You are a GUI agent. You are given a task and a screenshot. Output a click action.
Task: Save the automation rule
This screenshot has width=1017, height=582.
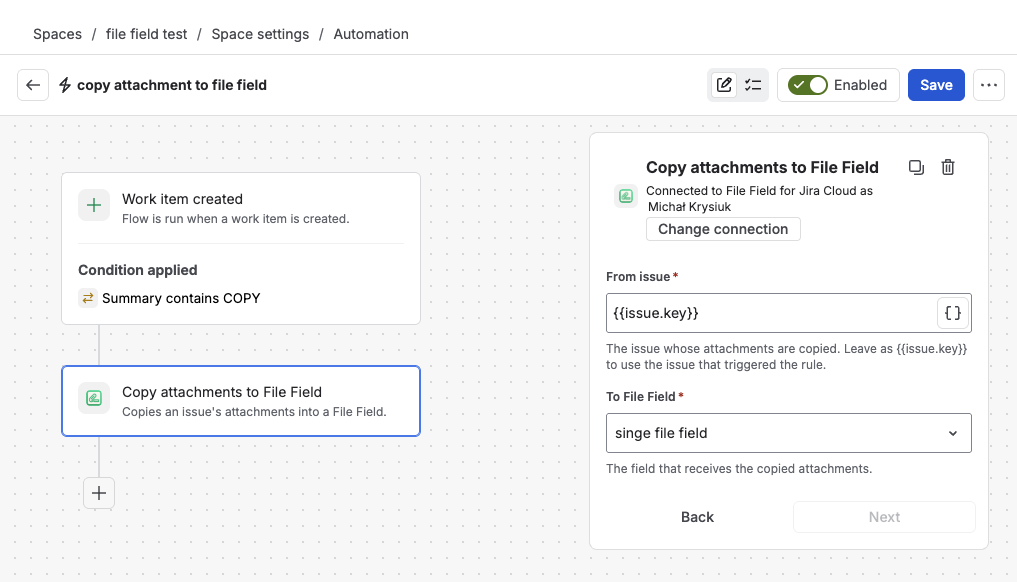click(x=936, y=85)
